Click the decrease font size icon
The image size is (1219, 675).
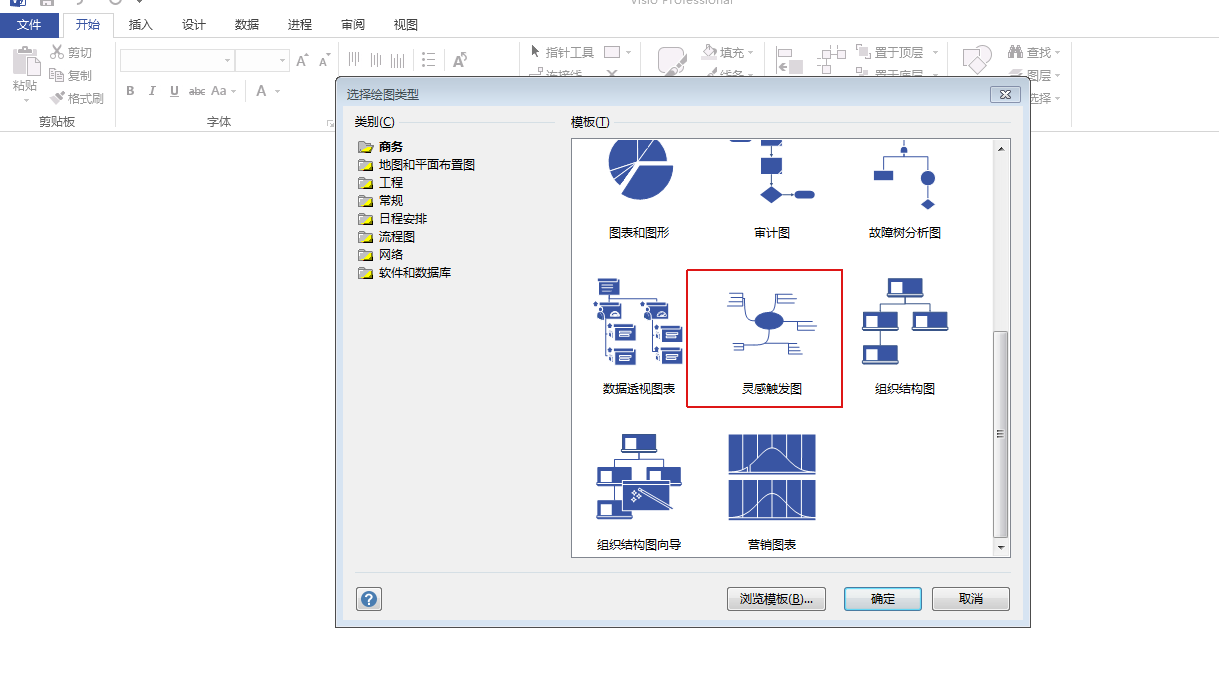[x=324, y=61]
